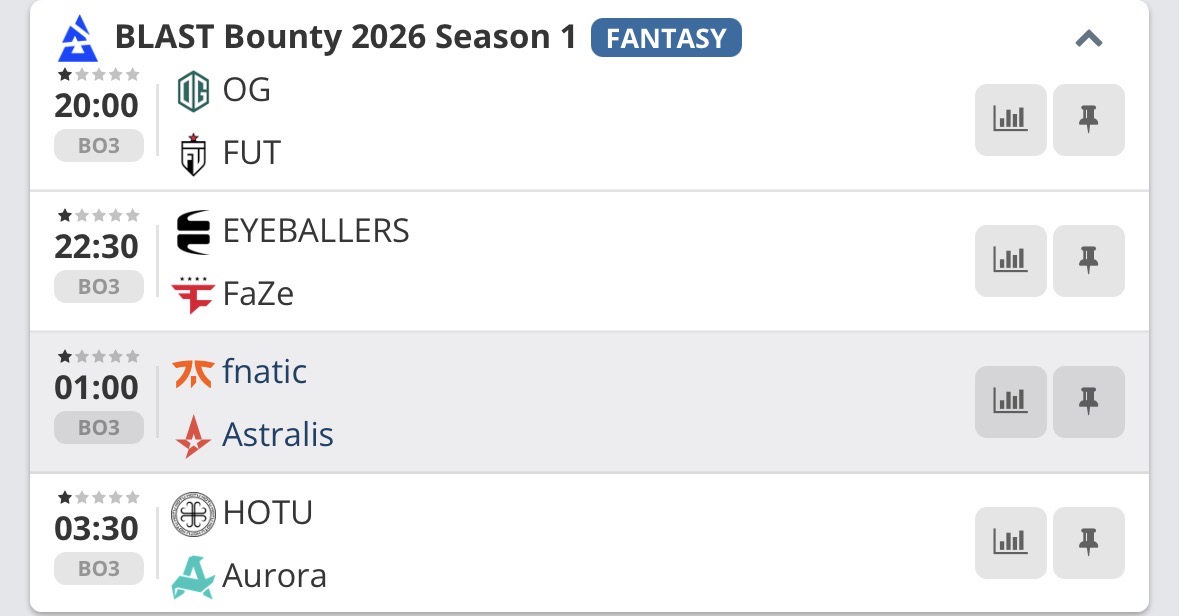Image resolution: width=1179 pixels, height=616 pixels.
Task: Open stats for fnatic vs Astralis match
Action: click(1010, 402)
